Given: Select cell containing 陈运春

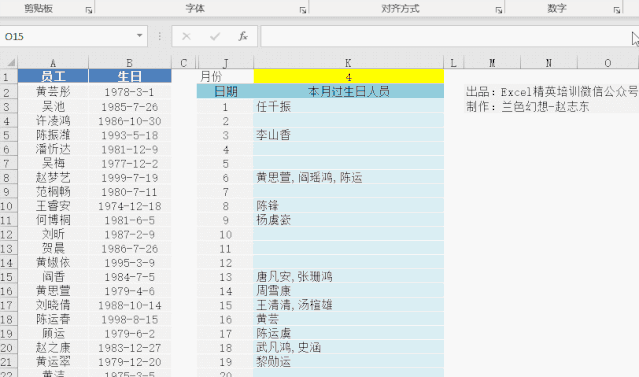Looking at the screenshot, I should click(x=53, y=320).
